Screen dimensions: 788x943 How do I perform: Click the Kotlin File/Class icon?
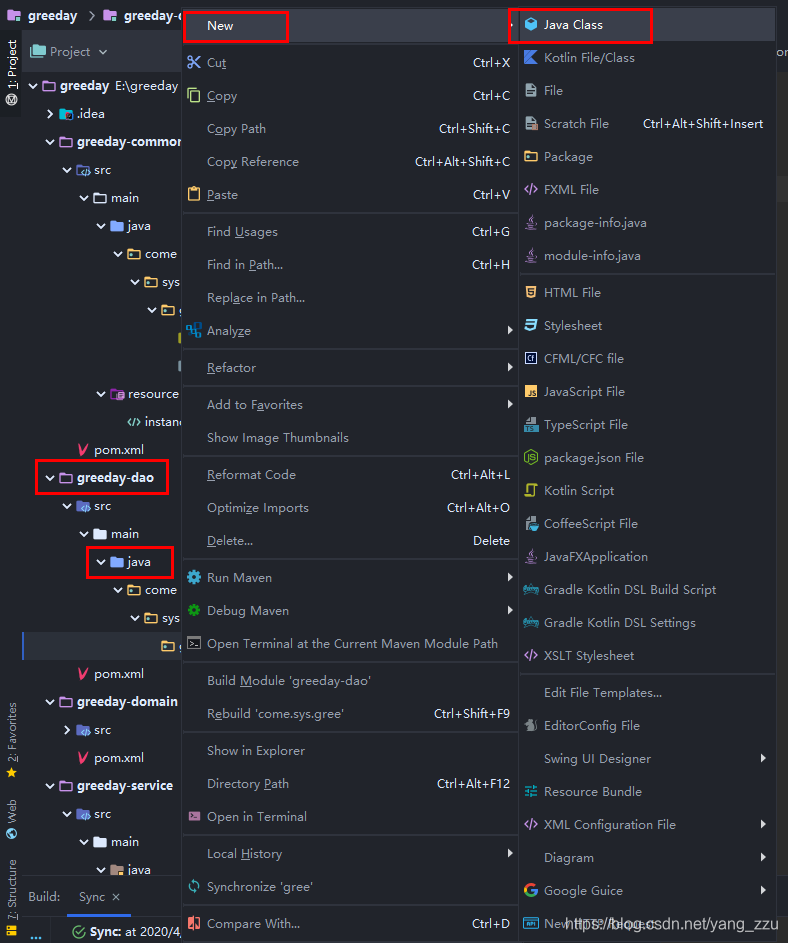pyautogui.click(x=531, y=58)
